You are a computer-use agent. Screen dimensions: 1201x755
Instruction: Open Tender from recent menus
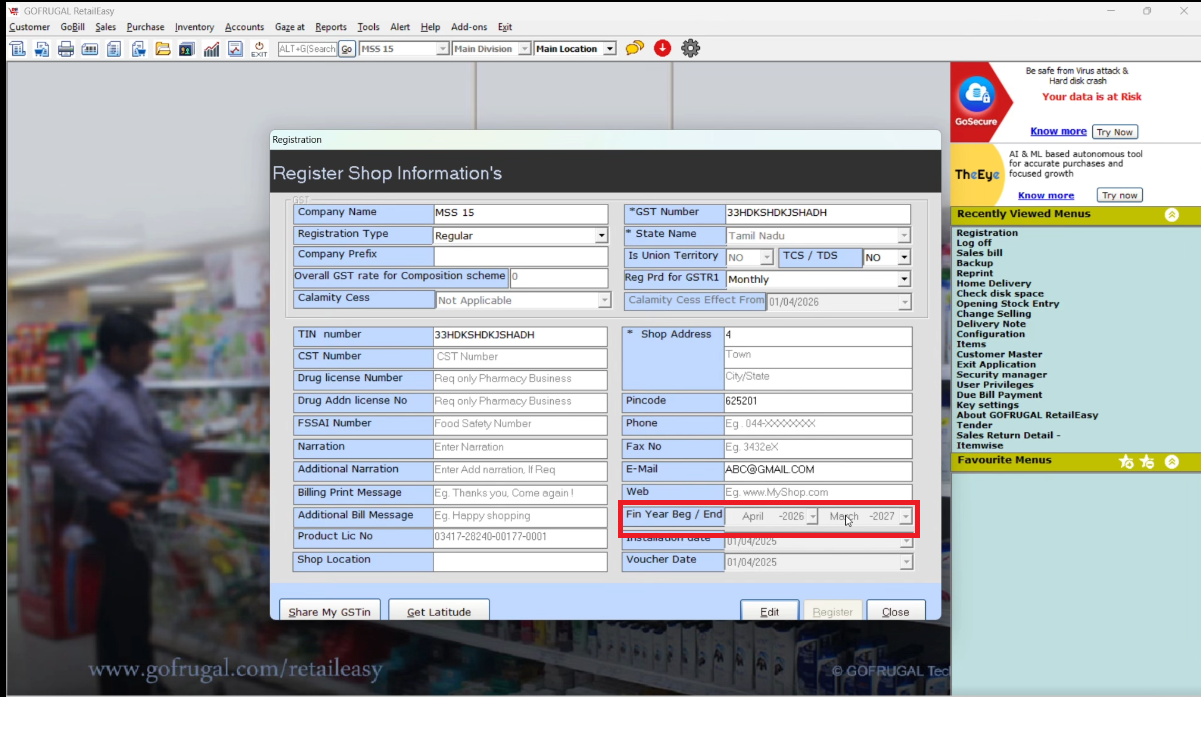(x=974, y=425)
